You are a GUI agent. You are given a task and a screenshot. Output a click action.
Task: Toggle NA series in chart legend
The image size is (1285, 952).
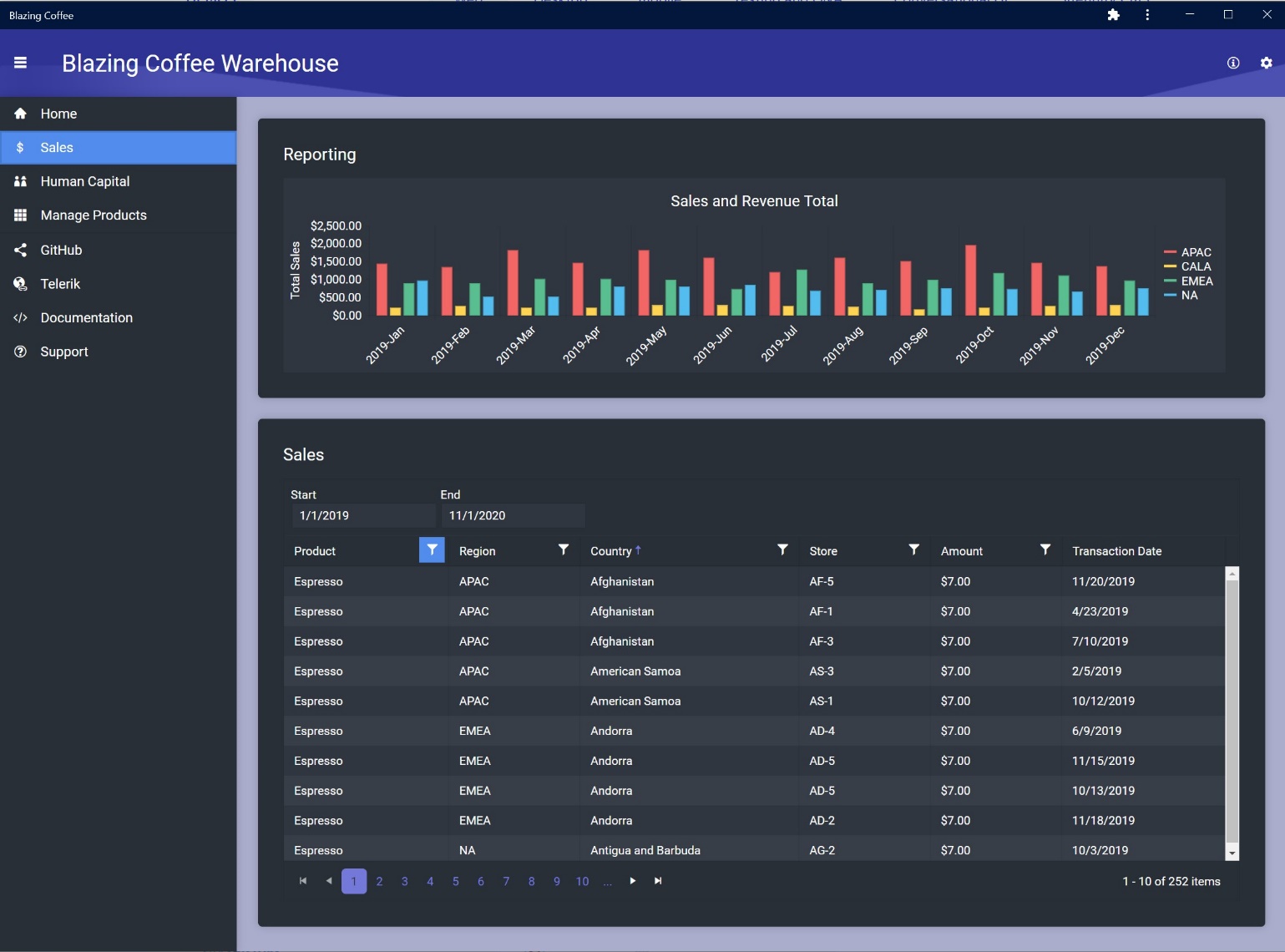click(1181, 296)
